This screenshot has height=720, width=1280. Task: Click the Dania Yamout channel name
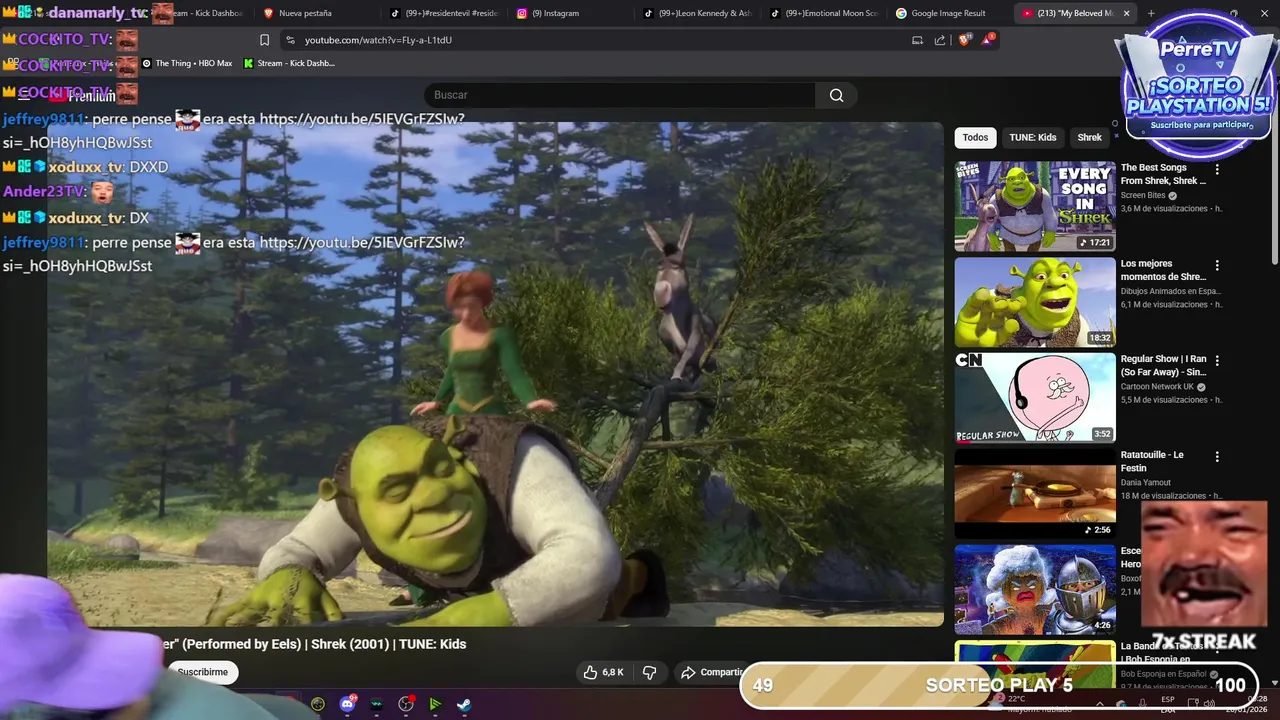(1146, 483)
